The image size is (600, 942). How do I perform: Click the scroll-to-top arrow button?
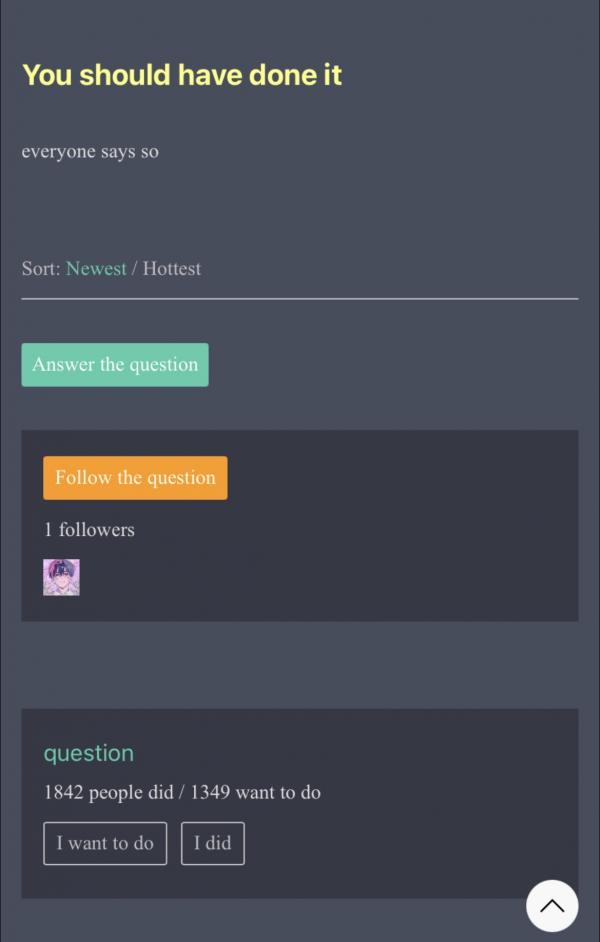coord(552,906)
